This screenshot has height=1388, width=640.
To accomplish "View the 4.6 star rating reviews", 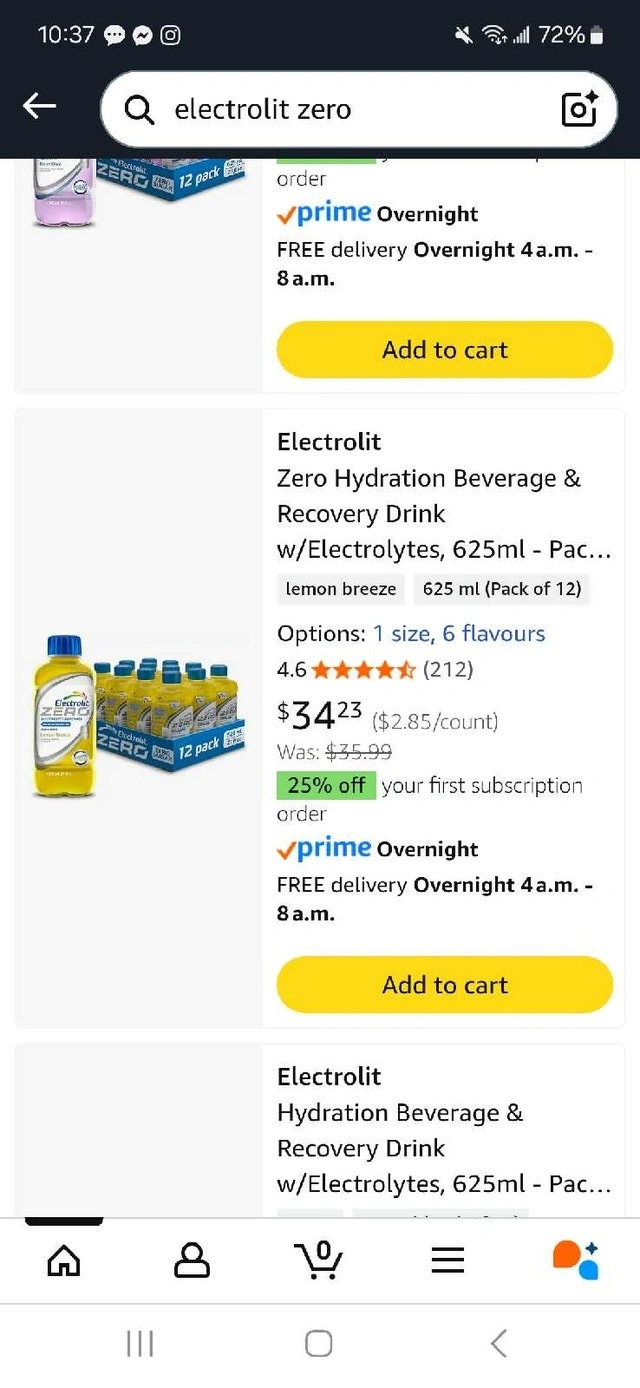I will pyautogui.click(x=375, y=669).
